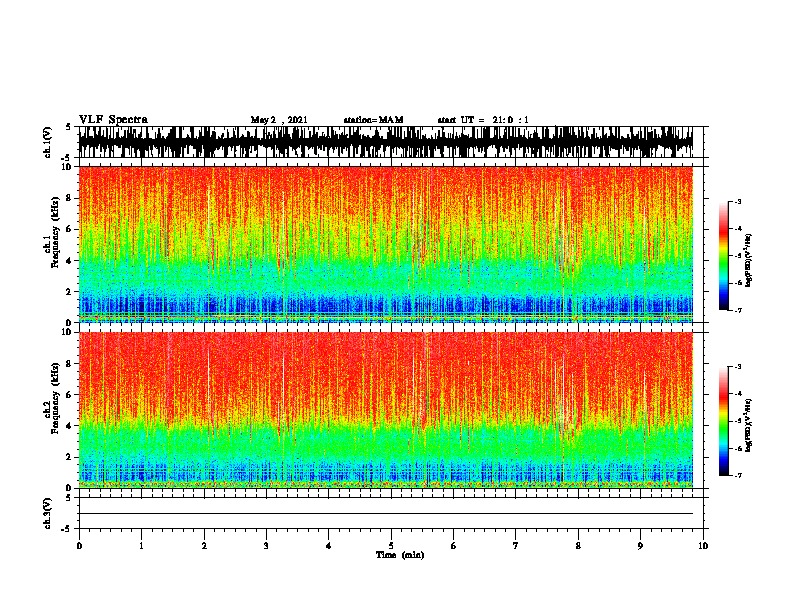Click the "-3" tick on ch.1 color bar
This screenshot has width=792, height=612.
coord(737,201)
